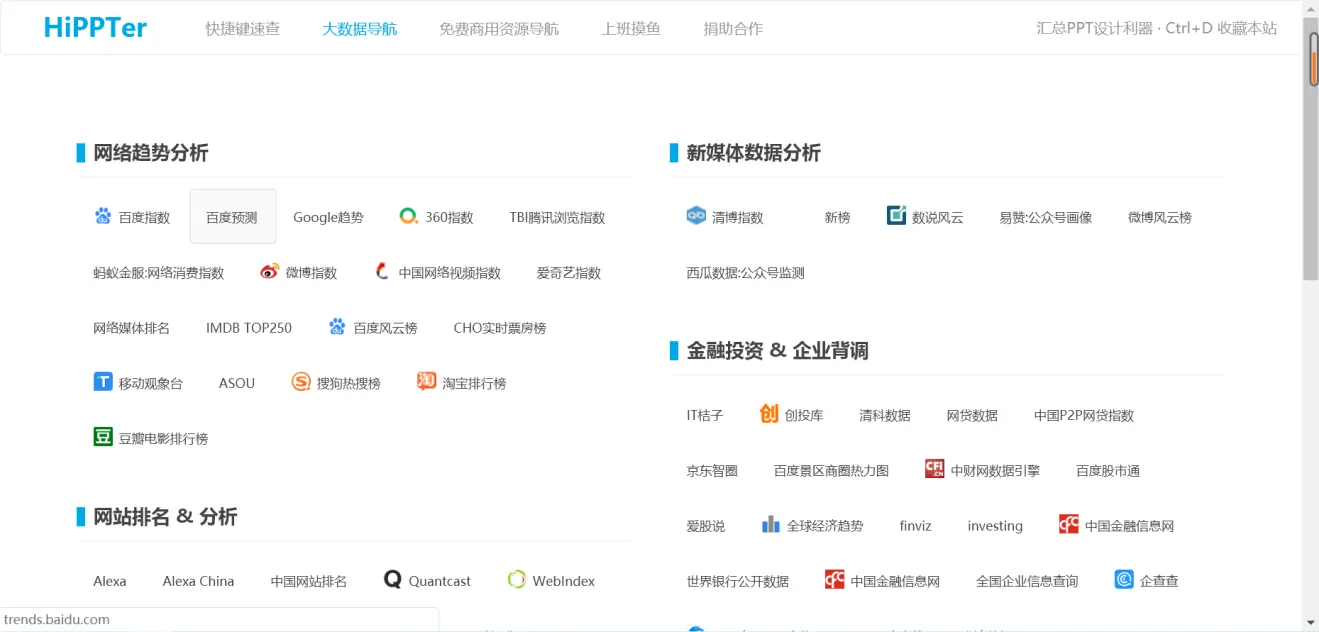Open 全国企业信息查询
The image size is (1319, 632).
[x=1027, y=580]
